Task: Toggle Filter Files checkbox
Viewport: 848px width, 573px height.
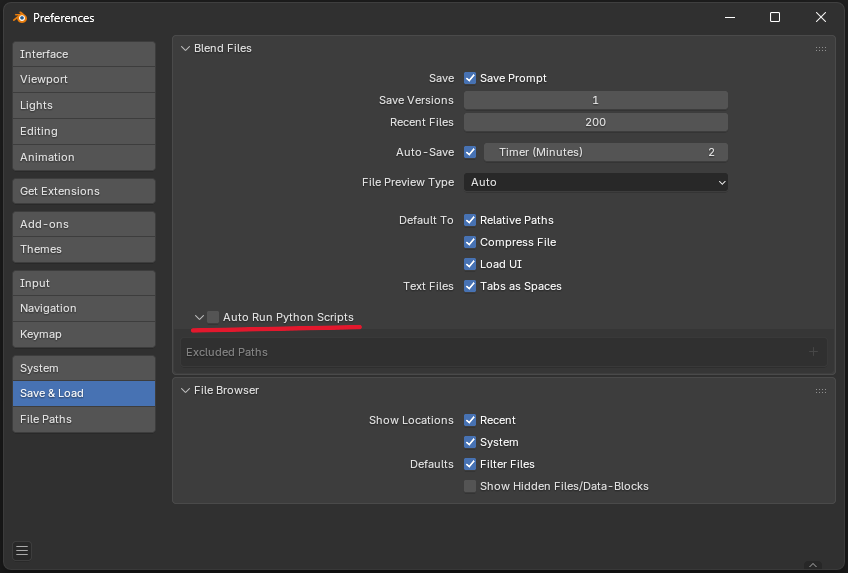Action: (x=470, y=464)
